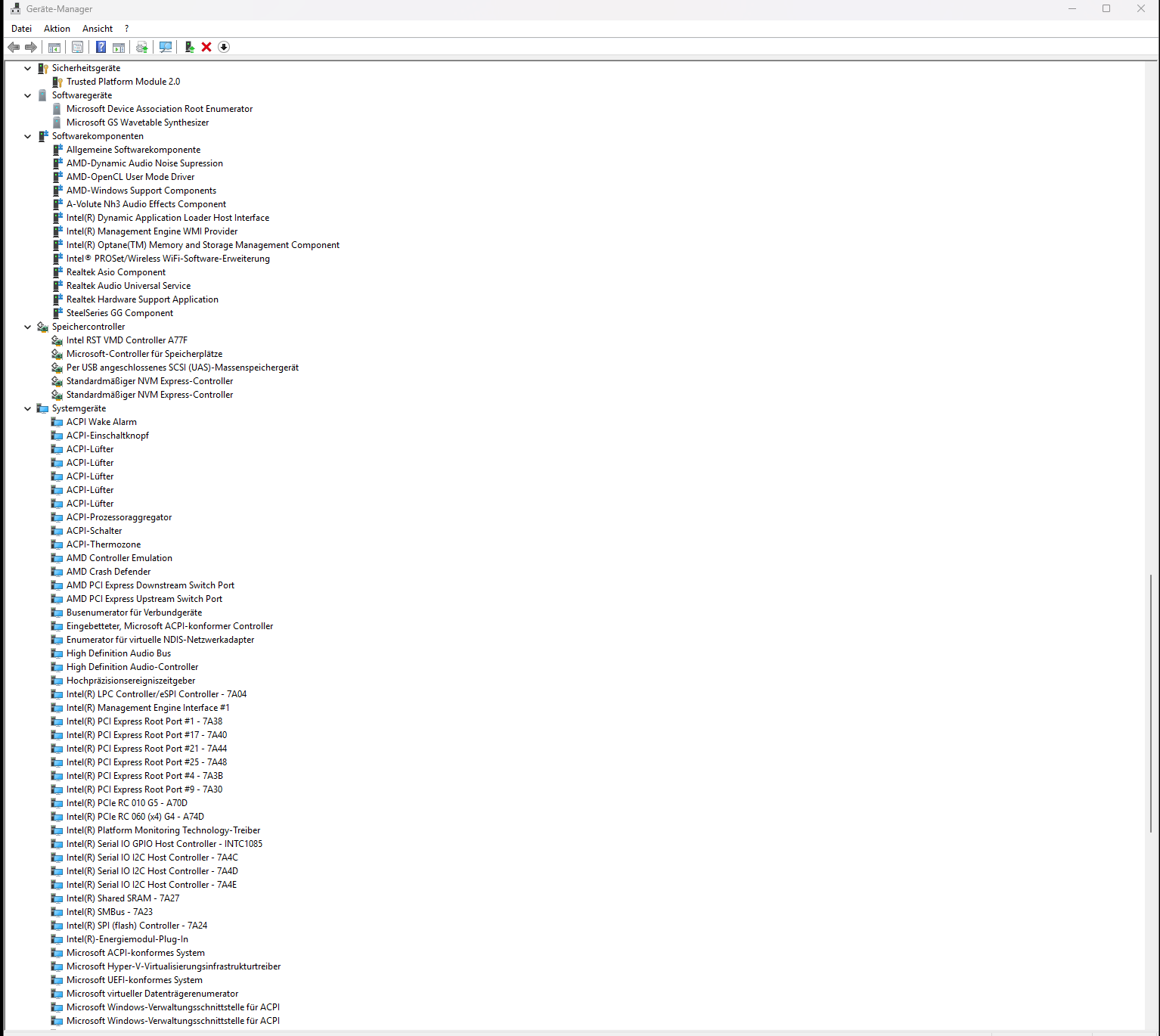Select Microsoft virtueller Datenträgerenumerator
Screen dimensions: 1160x1036
[152, 994]
